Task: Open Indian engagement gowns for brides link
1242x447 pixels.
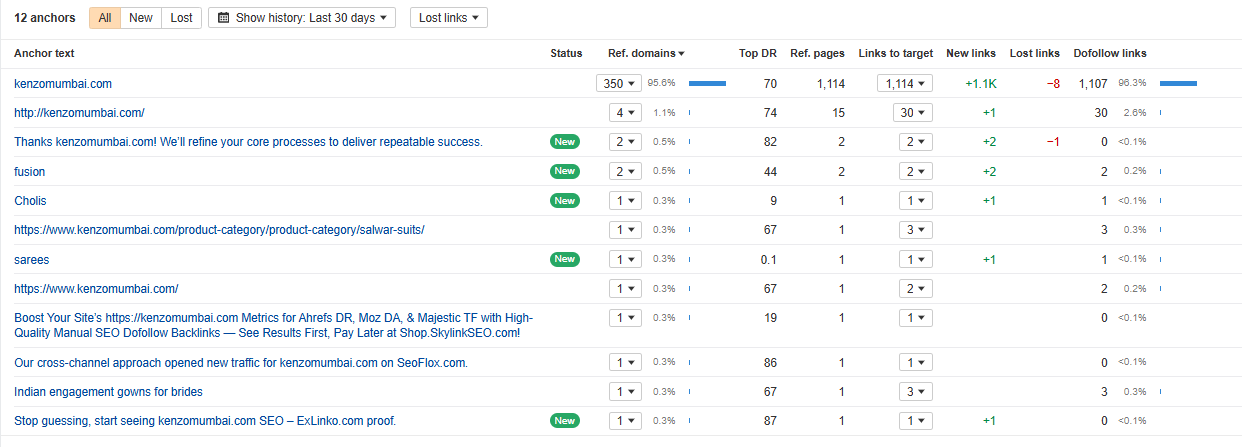Action: click(x=108, y=391)
